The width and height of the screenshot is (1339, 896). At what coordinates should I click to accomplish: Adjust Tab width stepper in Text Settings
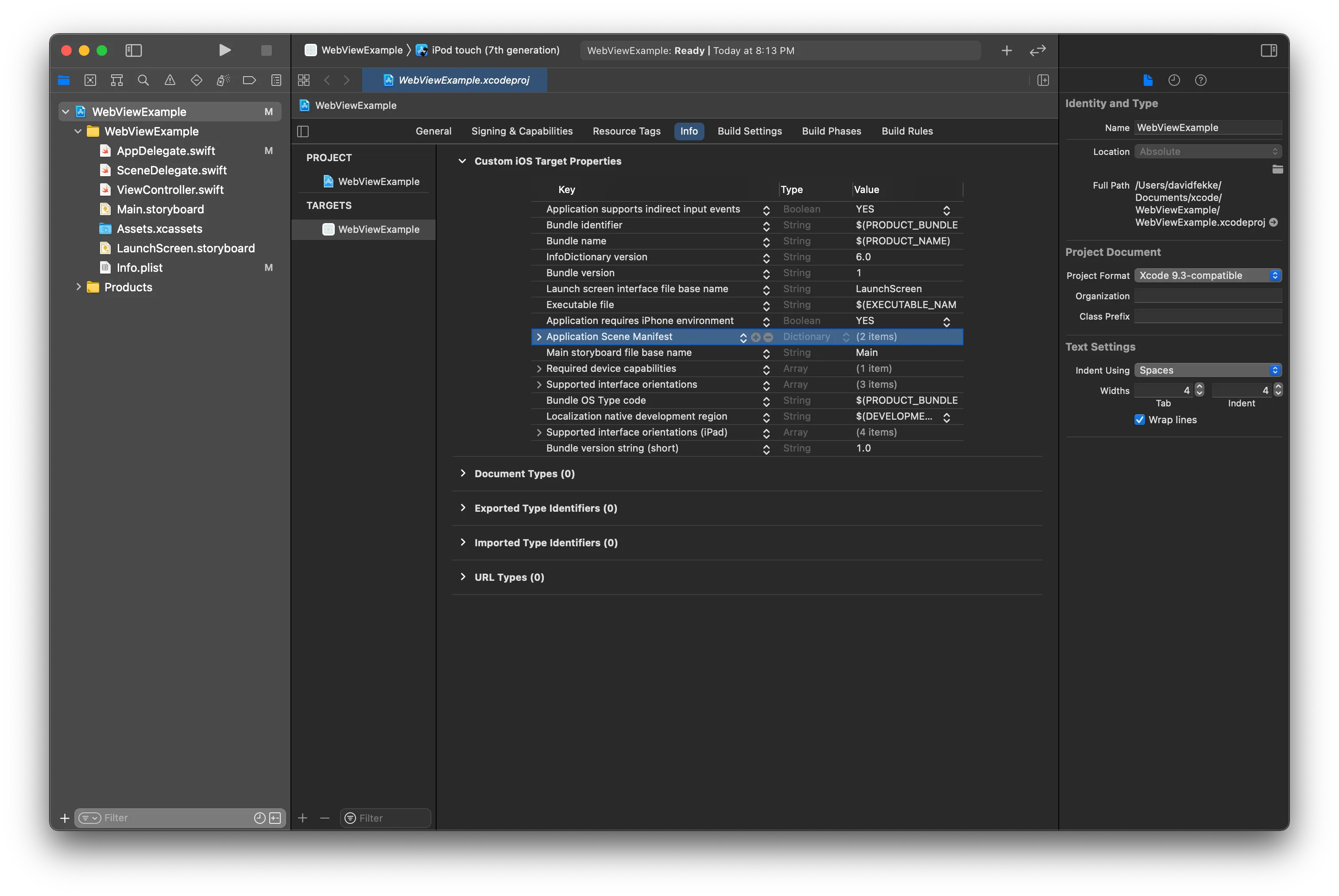pyautogui.click(x=1200, y=390)
